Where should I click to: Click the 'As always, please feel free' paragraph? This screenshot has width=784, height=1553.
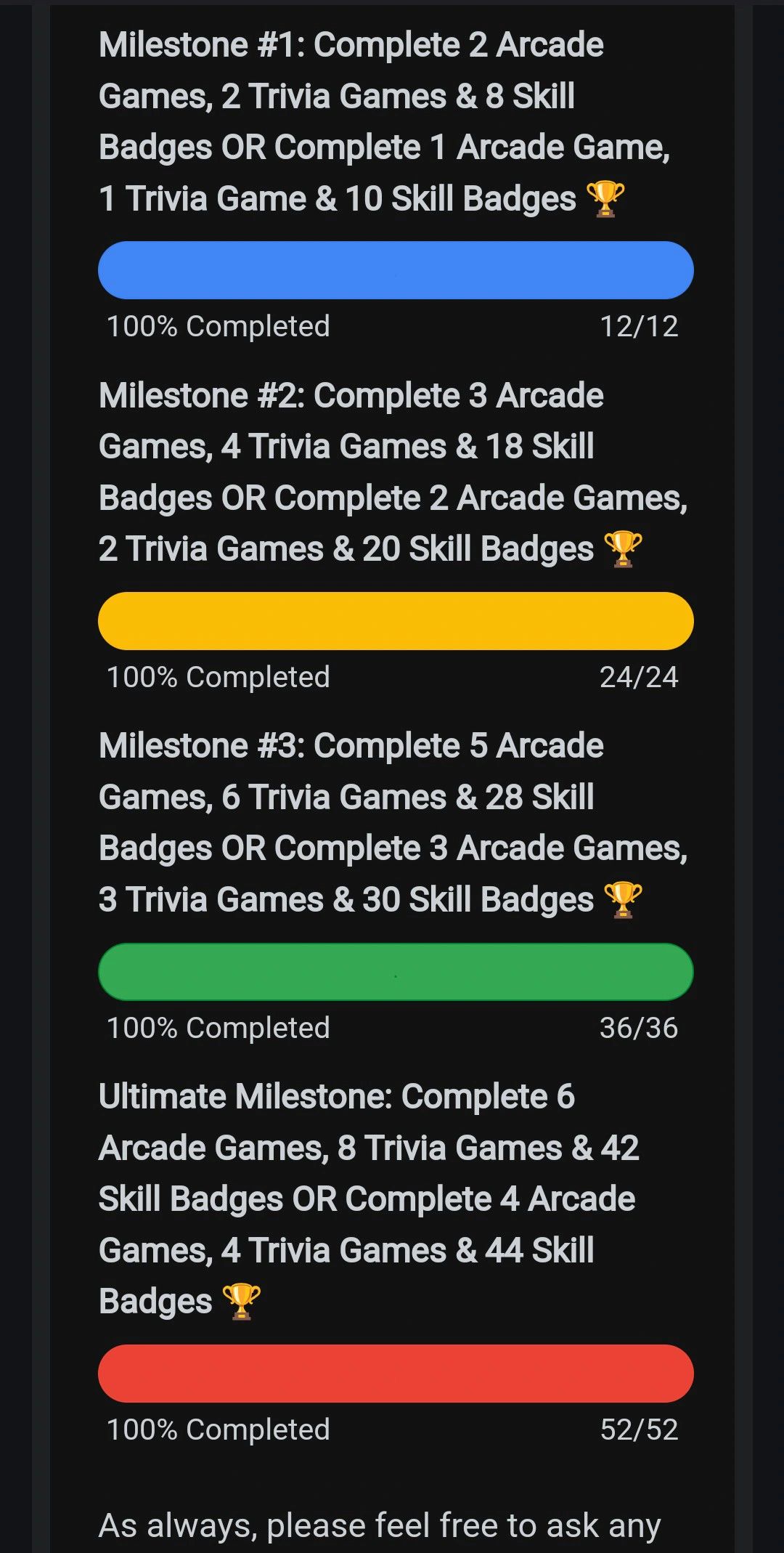tap(380, 1526)
